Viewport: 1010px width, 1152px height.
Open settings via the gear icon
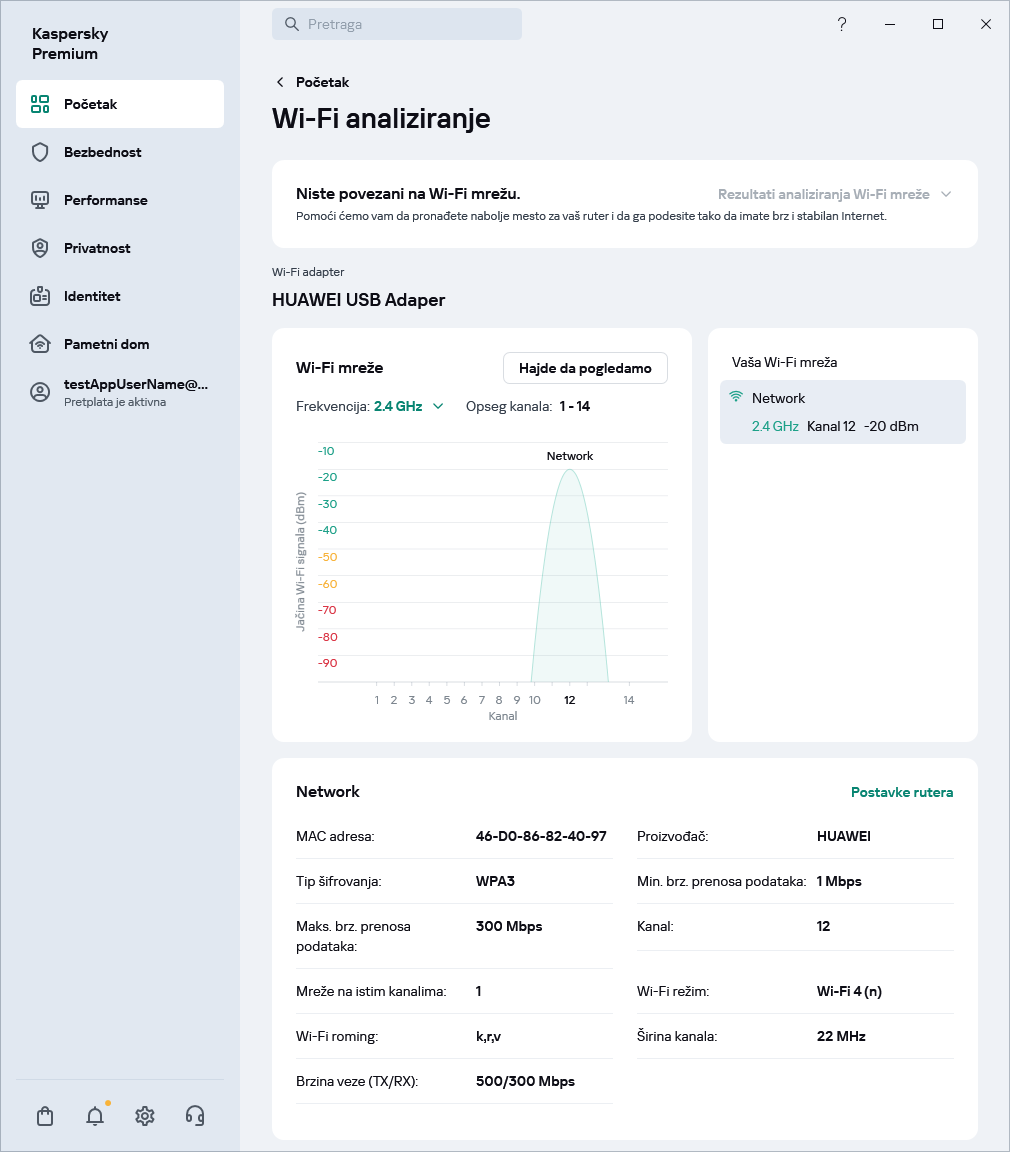(x=145, y=1116)
